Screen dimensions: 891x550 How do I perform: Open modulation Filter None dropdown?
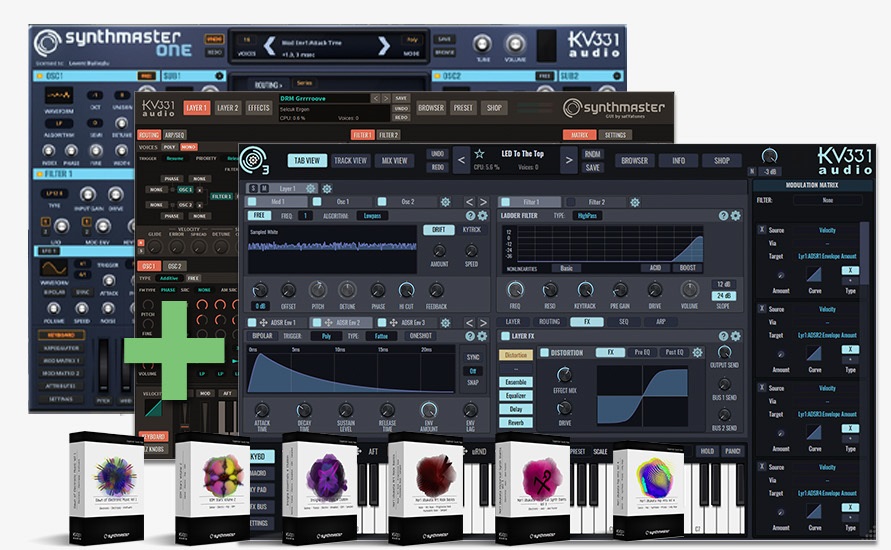[x=828, y=200]
